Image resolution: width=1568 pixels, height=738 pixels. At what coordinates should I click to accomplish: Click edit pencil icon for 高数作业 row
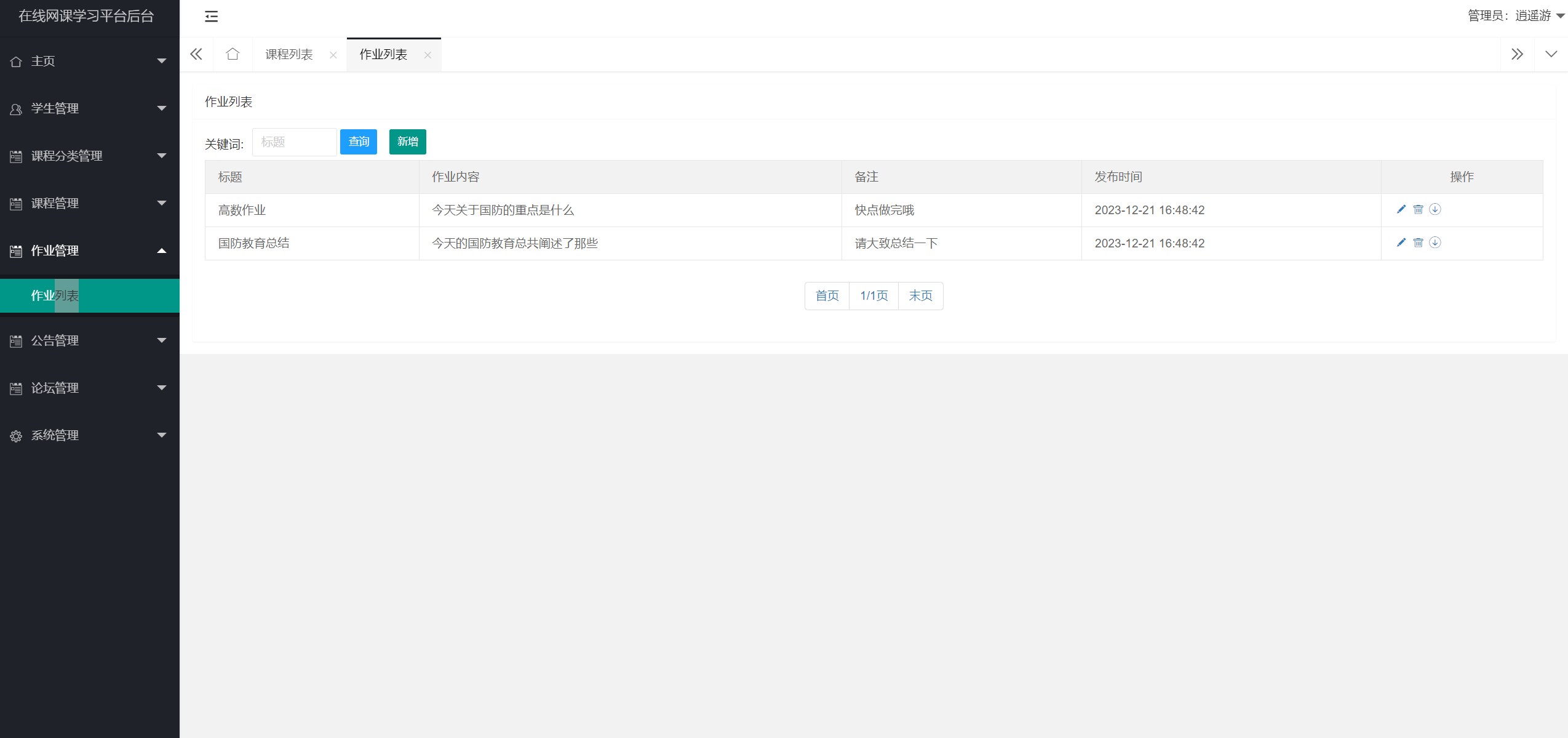tap(1401, 209)
